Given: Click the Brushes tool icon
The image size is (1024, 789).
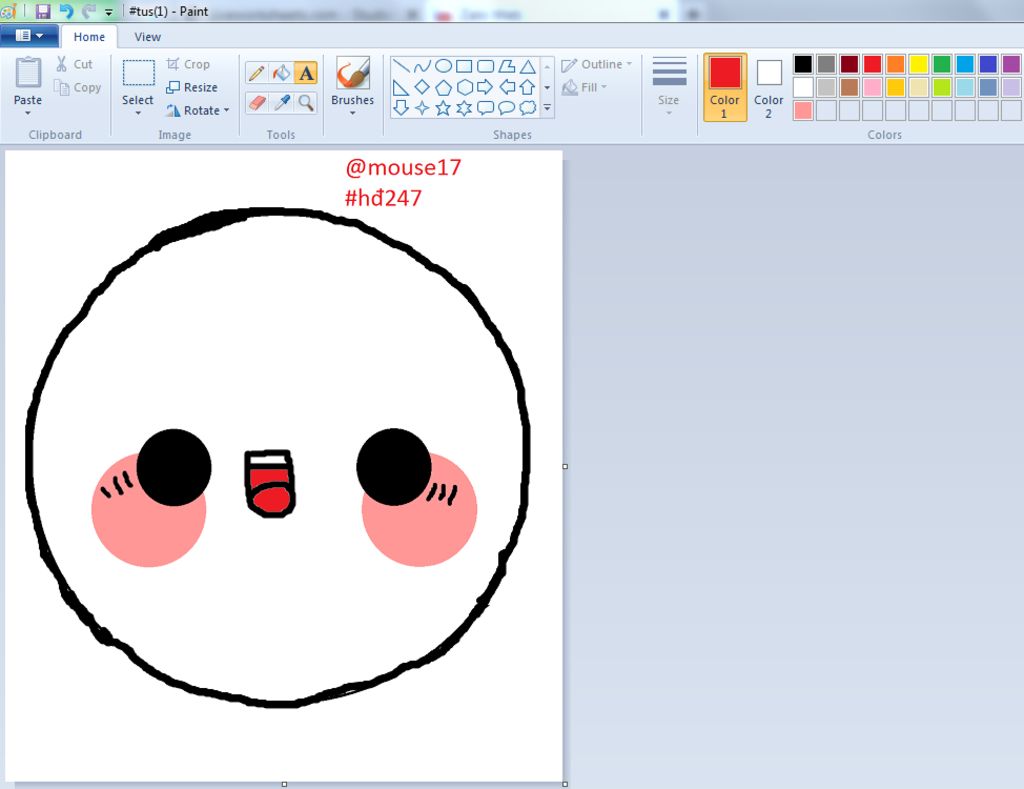Looking at the screenshot, I should pos(353,73).
